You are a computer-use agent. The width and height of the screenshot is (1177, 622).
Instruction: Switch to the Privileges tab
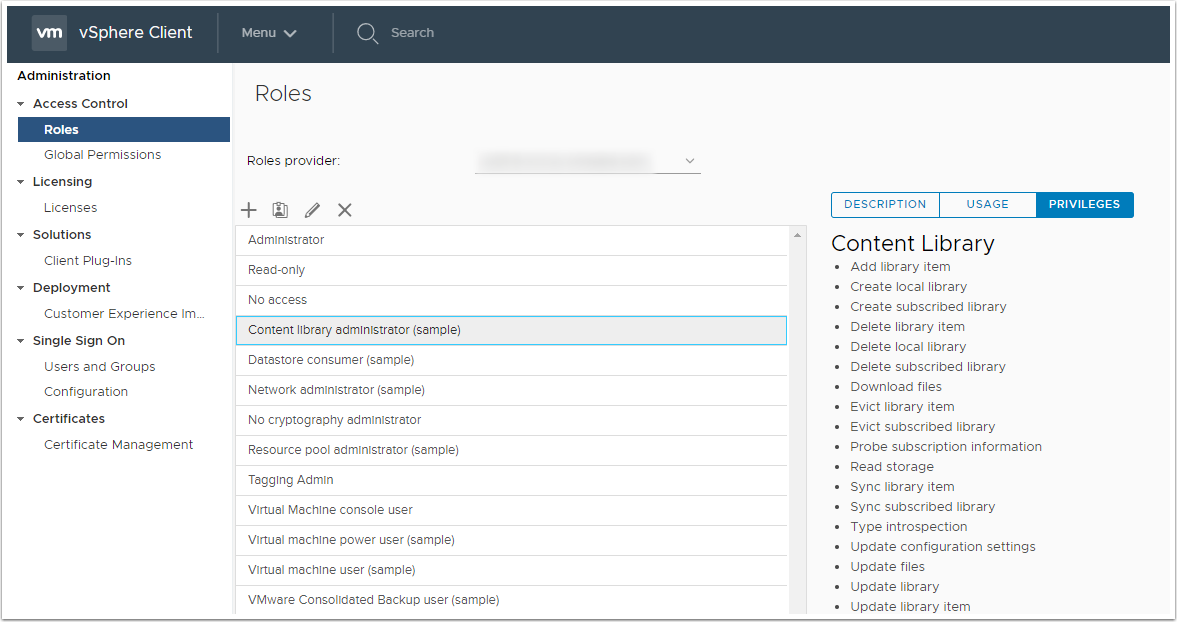point(1085,205)
